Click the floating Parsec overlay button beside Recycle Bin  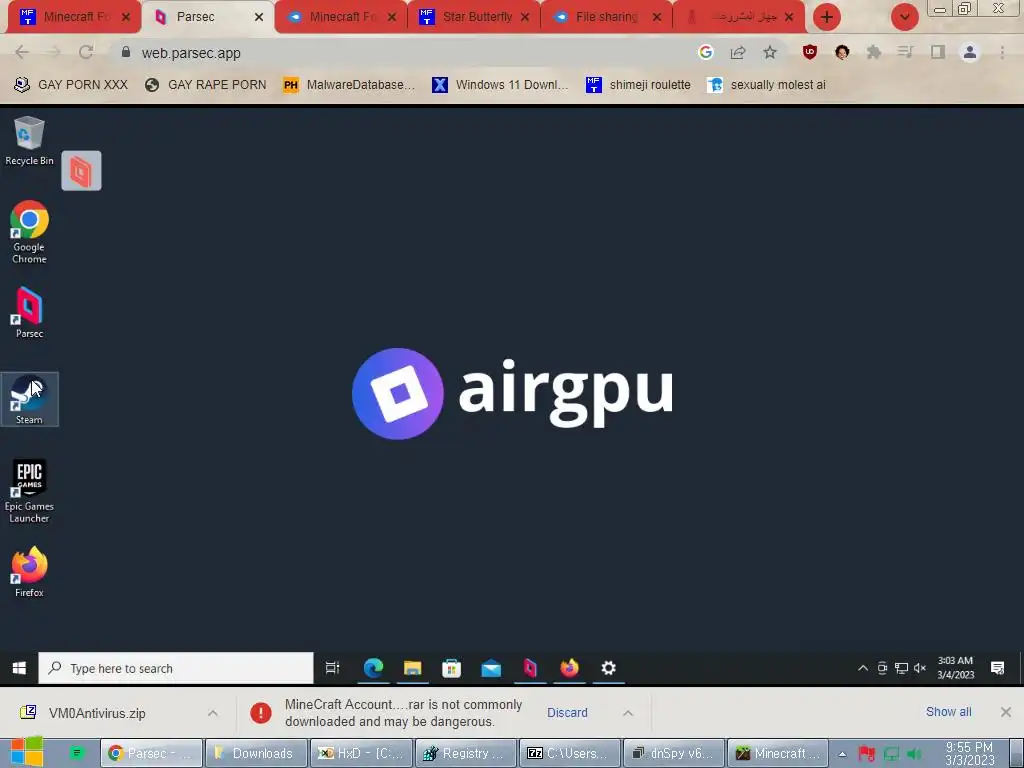(x=81, y=171)
